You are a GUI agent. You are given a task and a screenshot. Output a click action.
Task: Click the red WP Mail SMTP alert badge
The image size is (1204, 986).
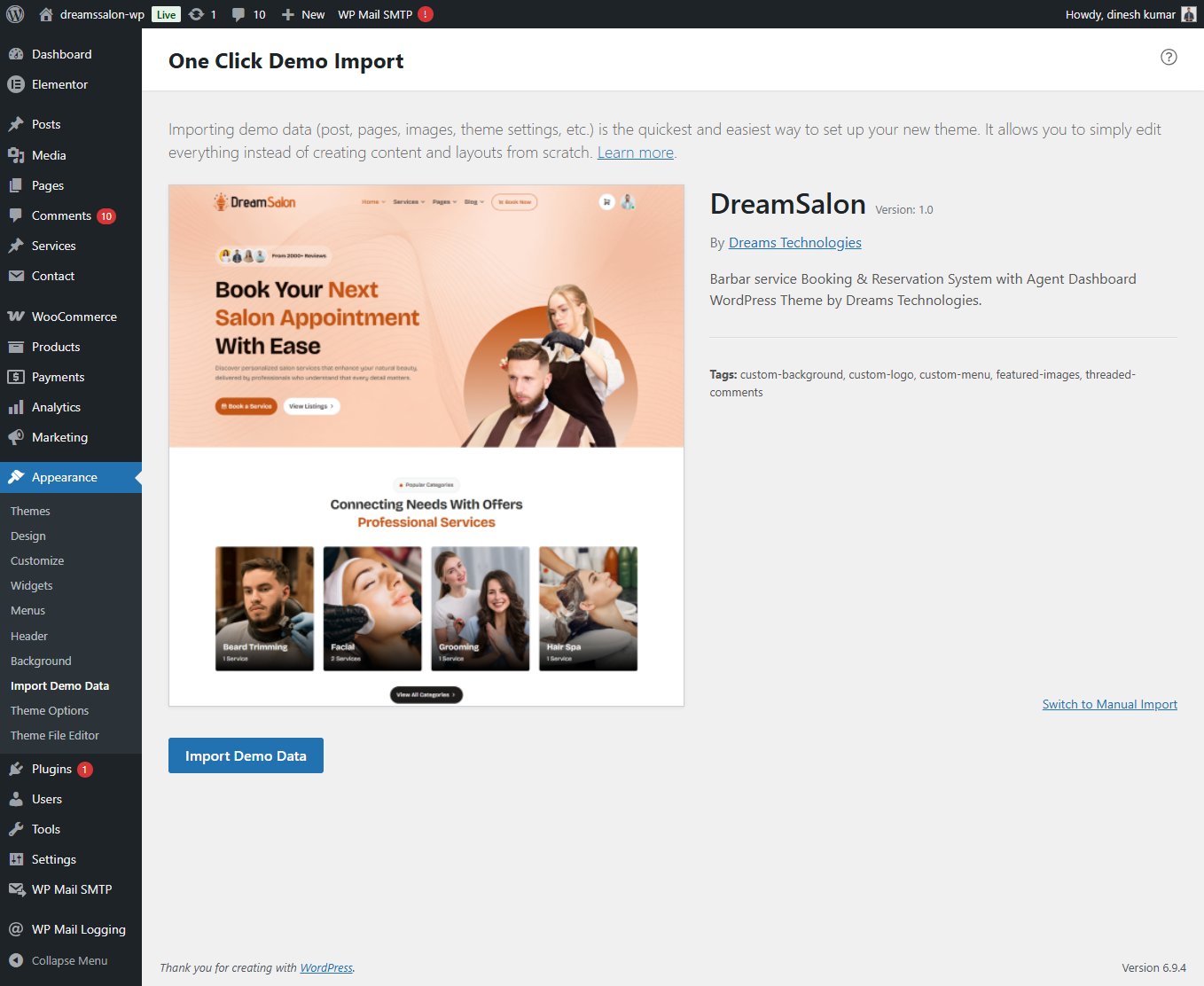click(x=426, y=14)
